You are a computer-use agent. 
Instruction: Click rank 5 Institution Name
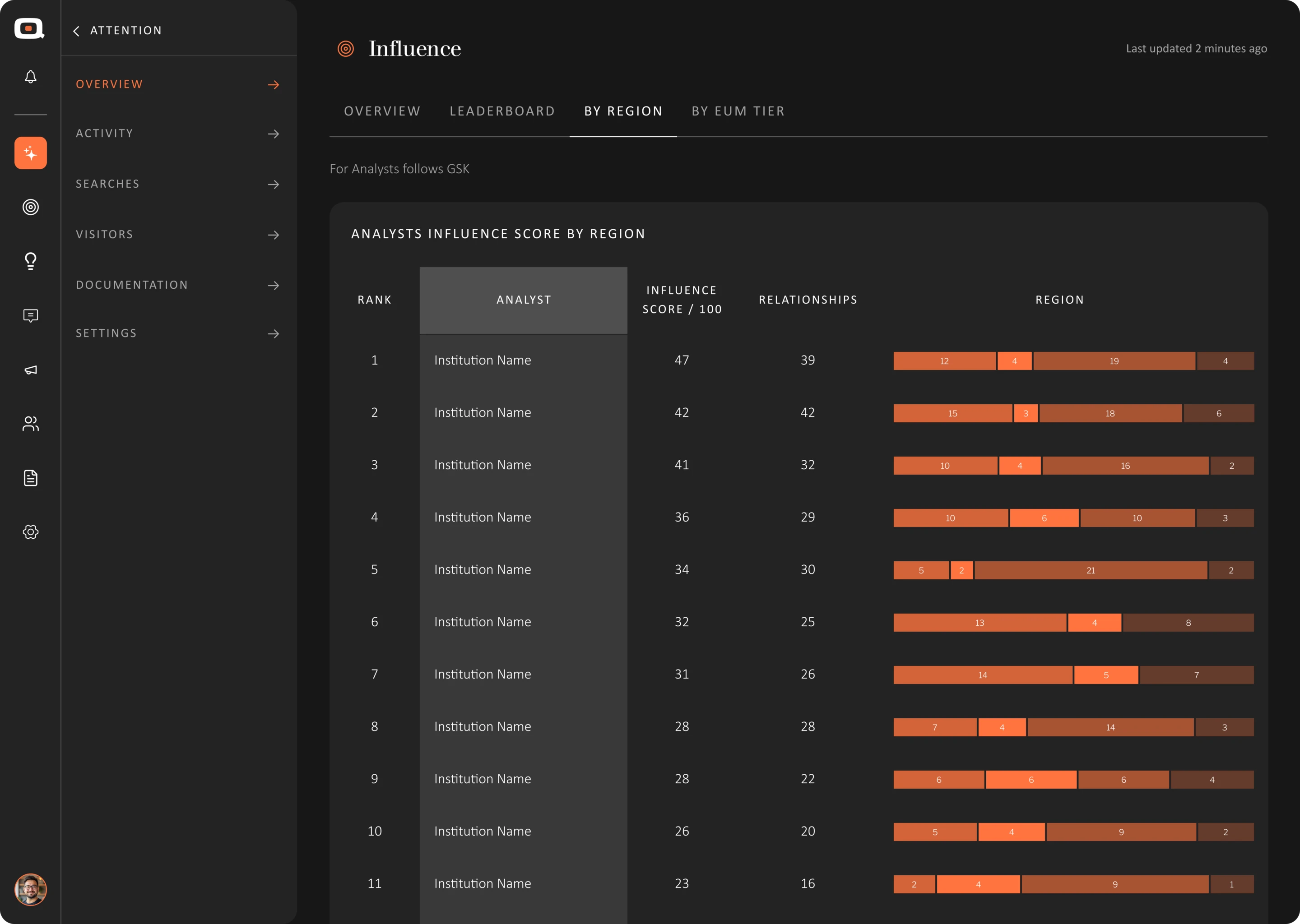coord(483,569)
